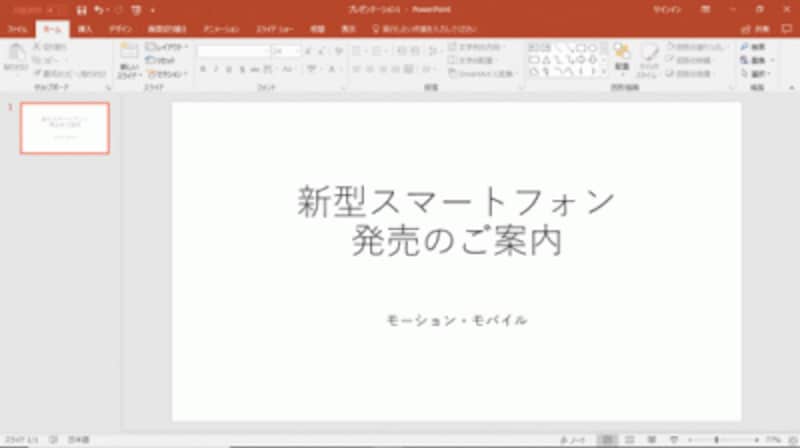Image resolution: width=800 pixels, height=448 pixels.
Task: Click the line spacing icon
Action: coord(434,52)
